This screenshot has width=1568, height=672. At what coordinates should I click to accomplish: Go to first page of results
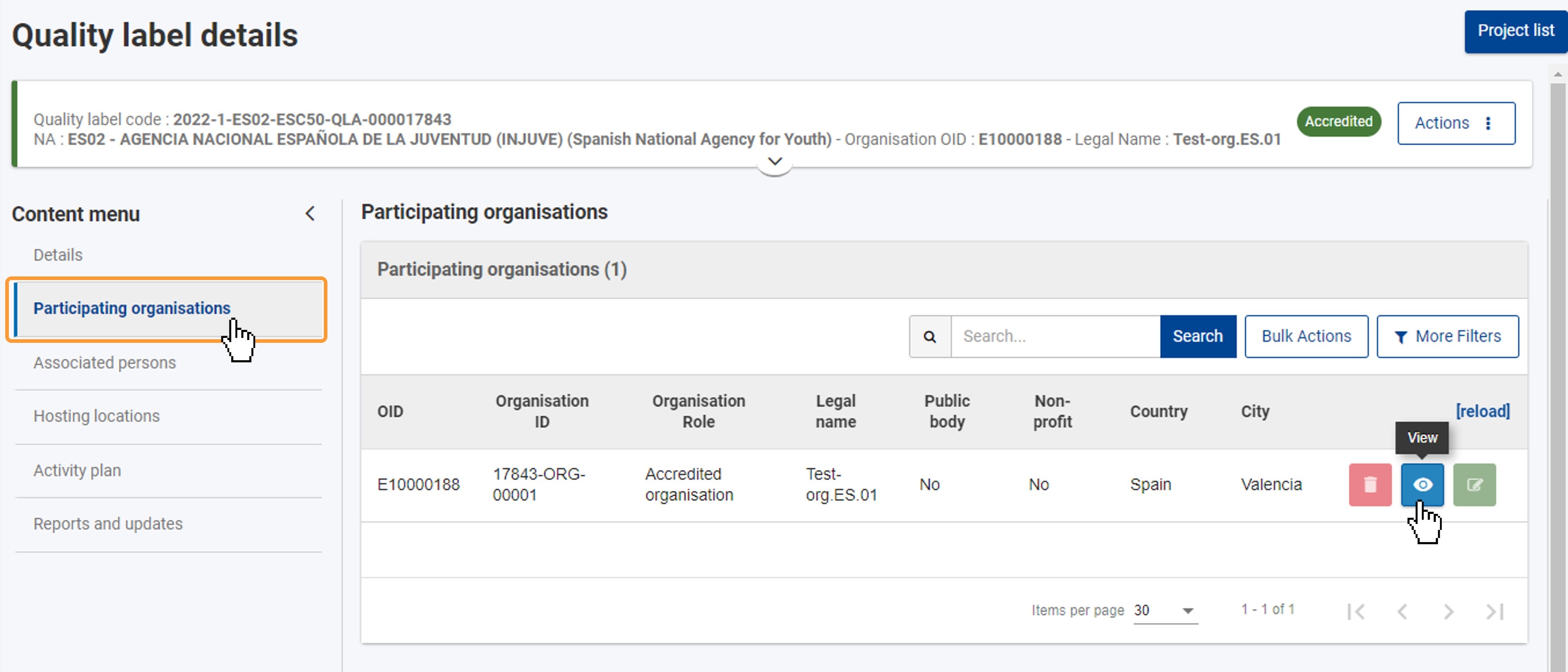click(x=1356, y=611)
